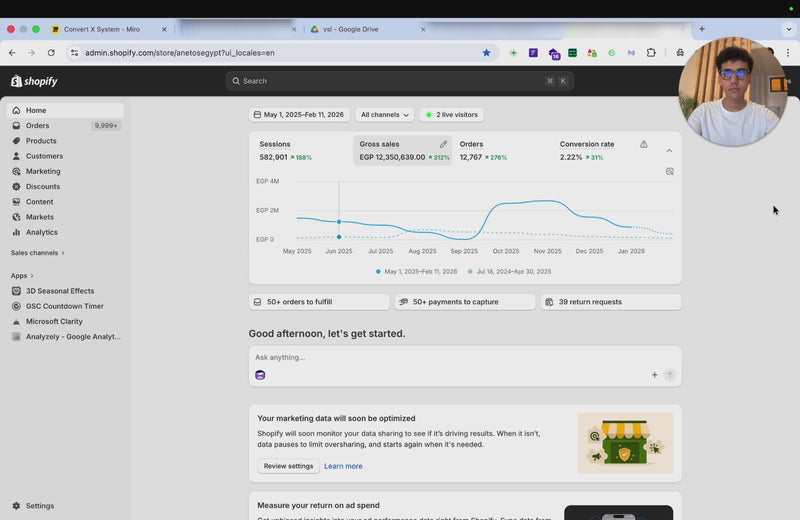Open Microsoft Clarity app in sidebar

pyautogui.click(x=56, y=322)
